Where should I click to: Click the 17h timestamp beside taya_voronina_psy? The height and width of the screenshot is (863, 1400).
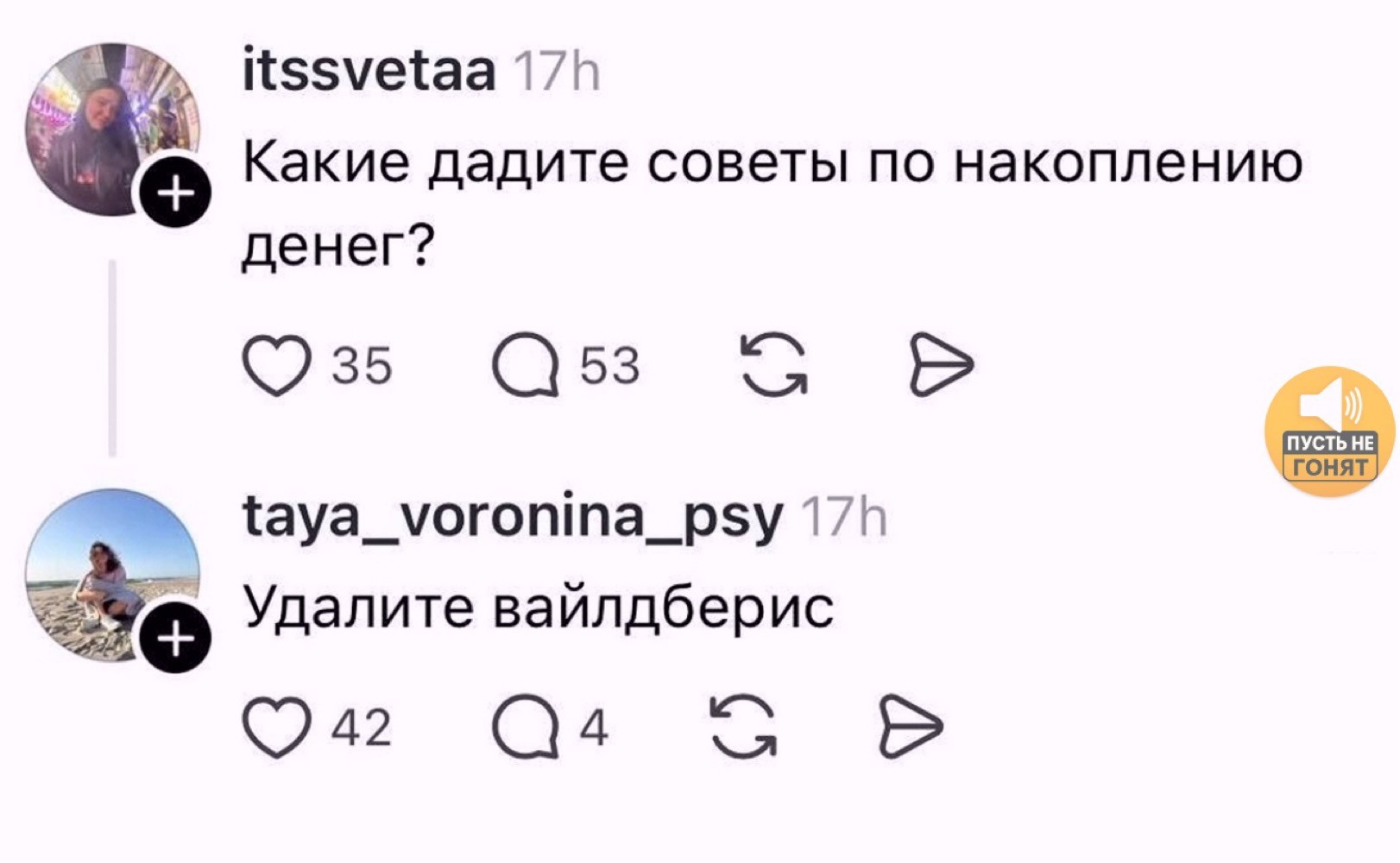843,519
